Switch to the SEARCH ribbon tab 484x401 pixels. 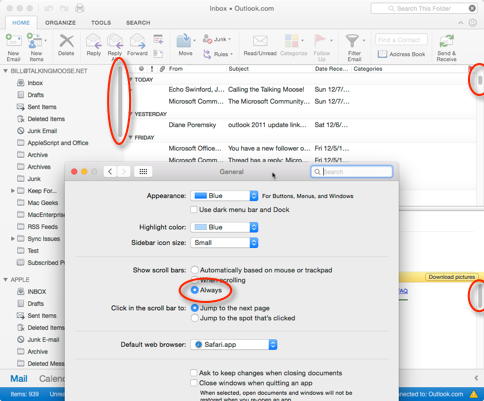click(138, 23)
